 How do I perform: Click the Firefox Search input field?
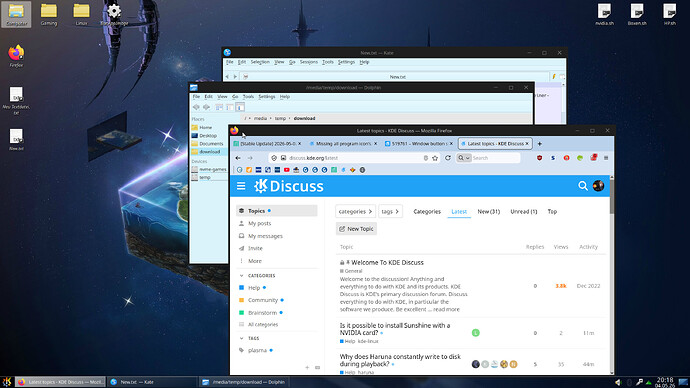coord(495,158)
